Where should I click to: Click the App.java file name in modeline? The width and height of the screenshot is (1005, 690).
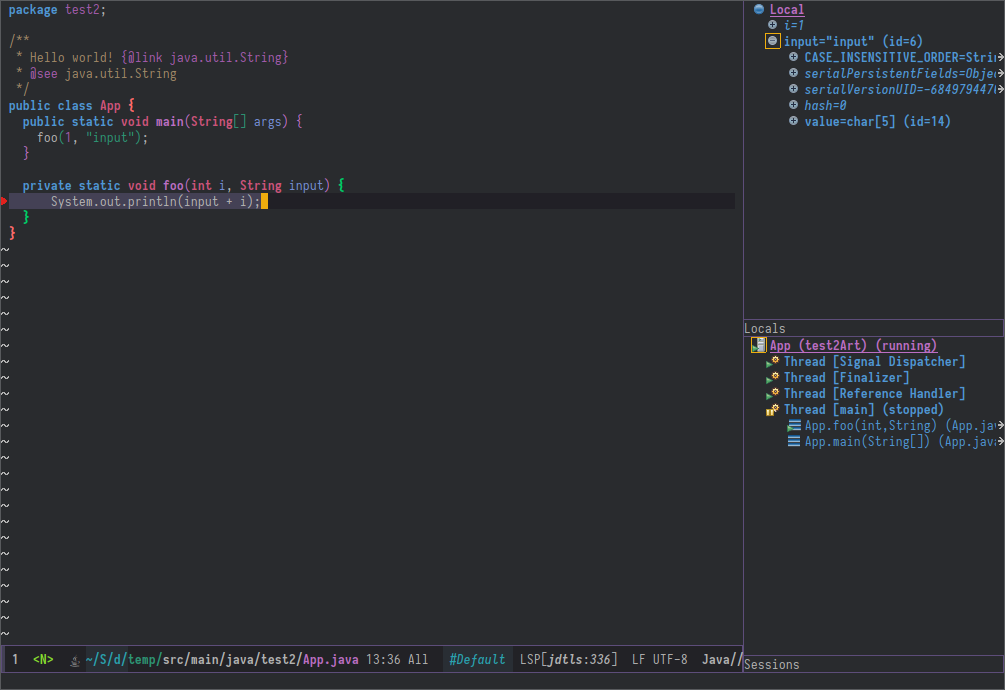point(330,660)
